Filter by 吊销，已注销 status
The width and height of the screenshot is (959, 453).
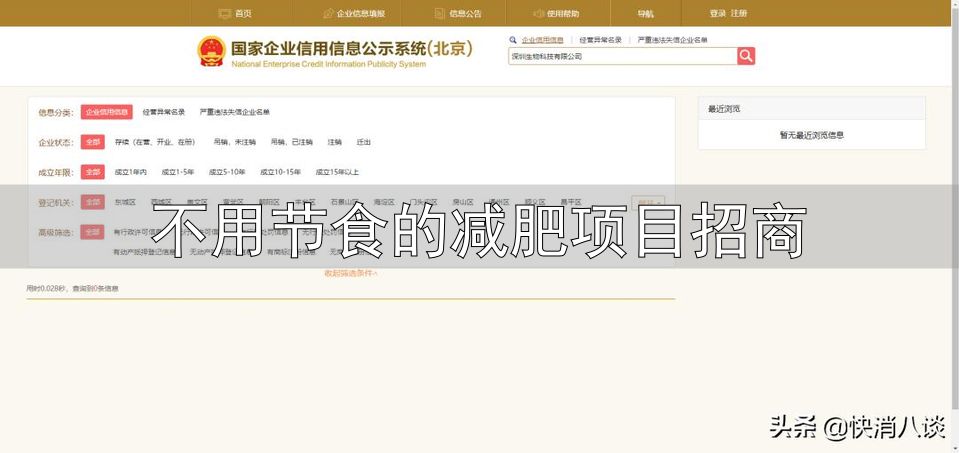point(292,142)
